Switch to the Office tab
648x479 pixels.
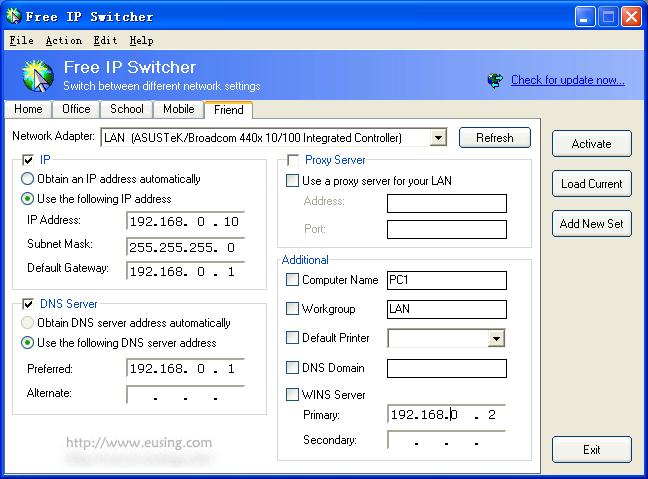pos(76,109)
